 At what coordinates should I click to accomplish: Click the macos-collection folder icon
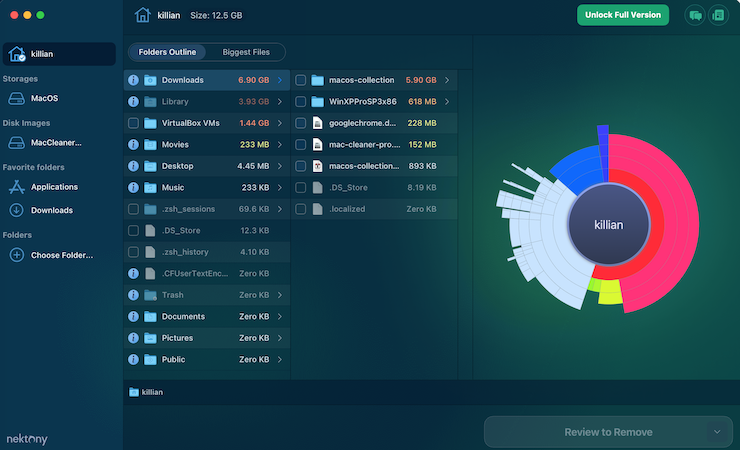click(x=318, y=80)
